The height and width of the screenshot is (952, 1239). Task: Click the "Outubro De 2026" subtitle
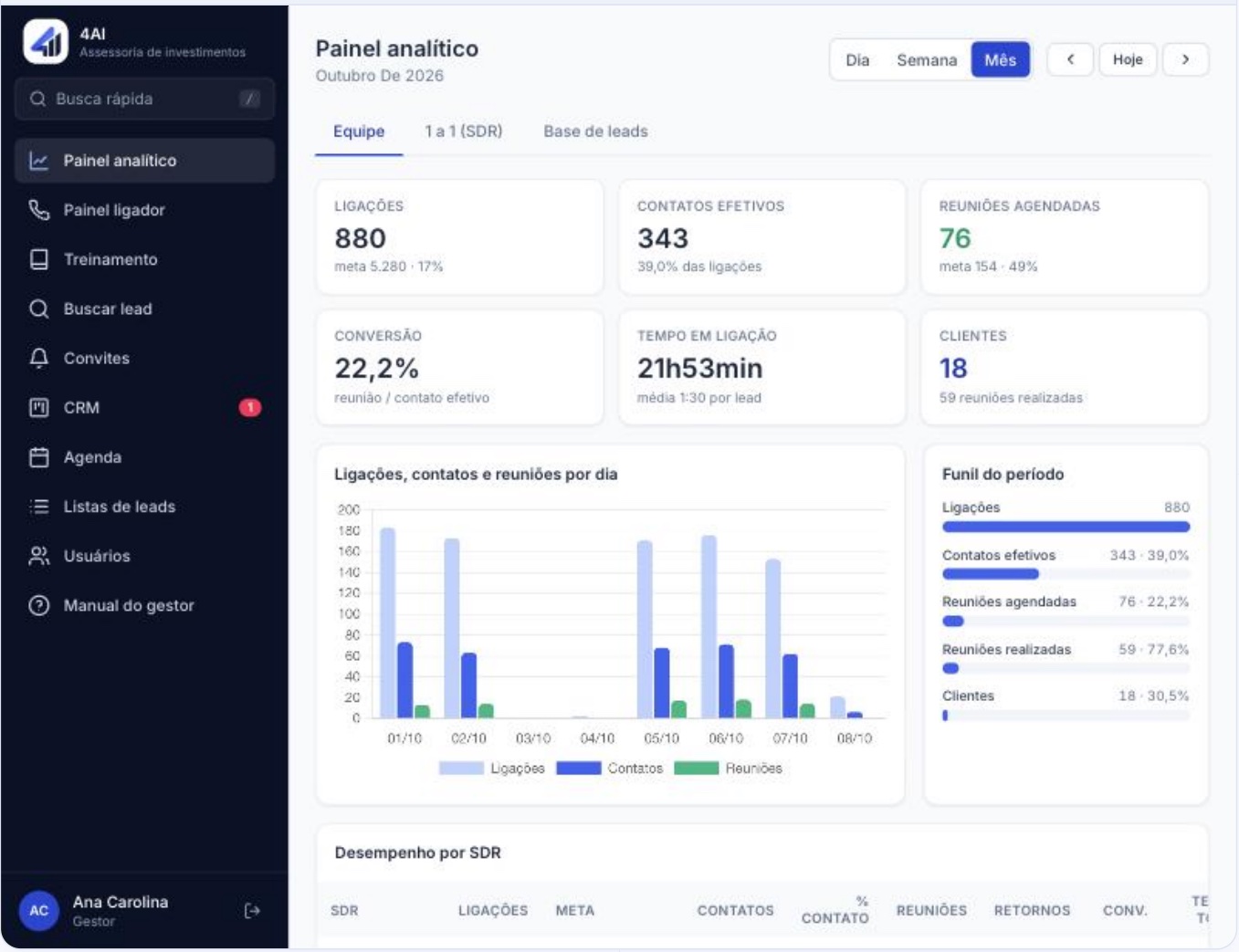(x=380, y=76)
